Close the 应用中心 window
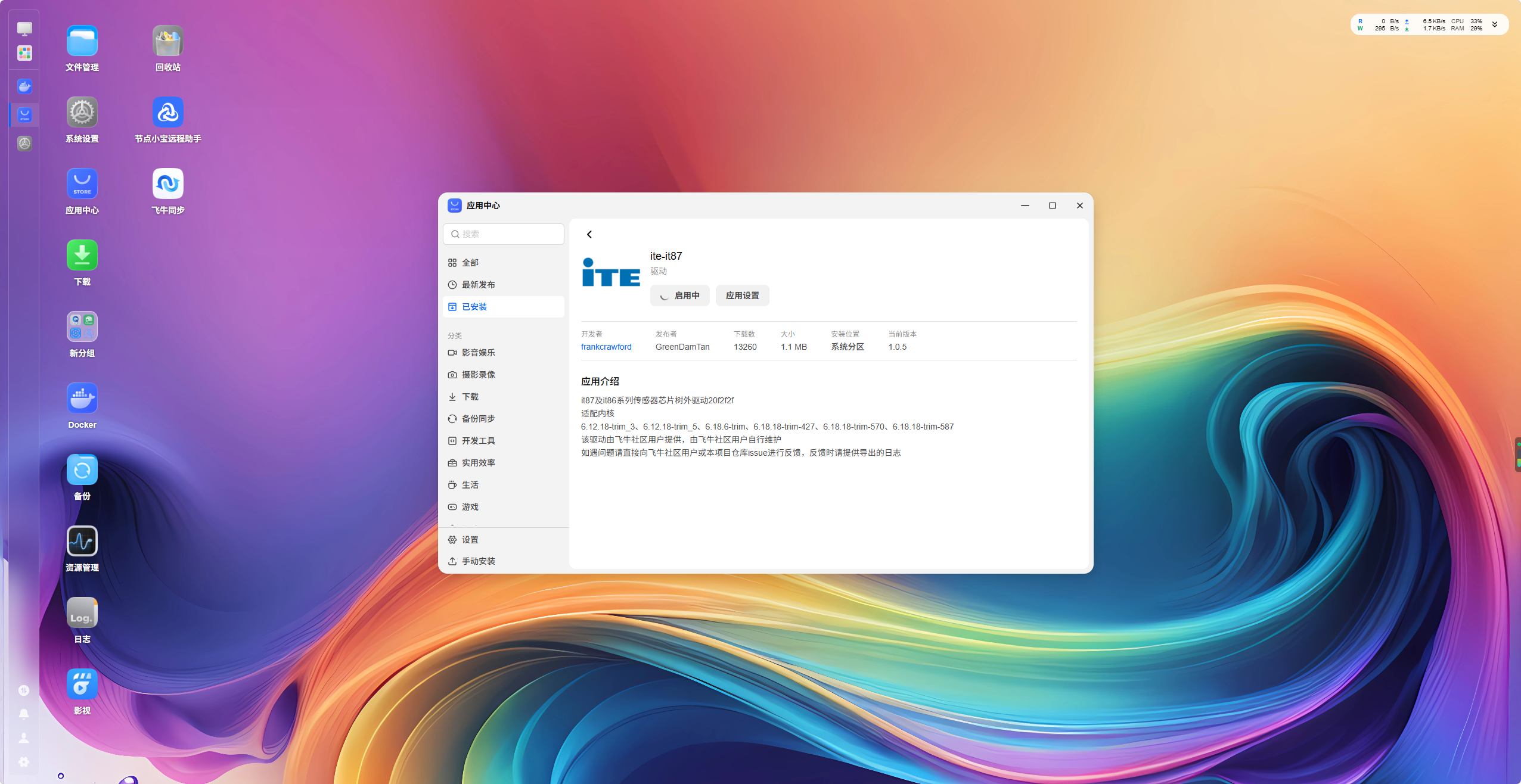The image size is (1521, 784). pos(1080,206)
